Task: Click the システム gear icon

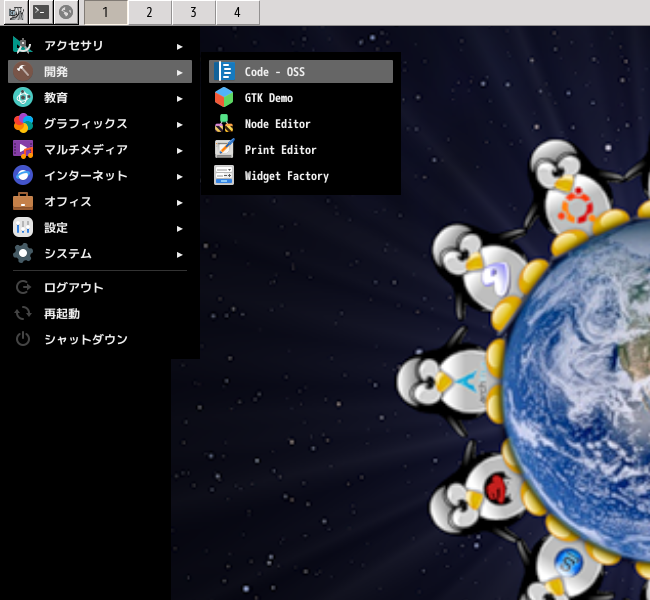Action: click(x=23, y=253)
